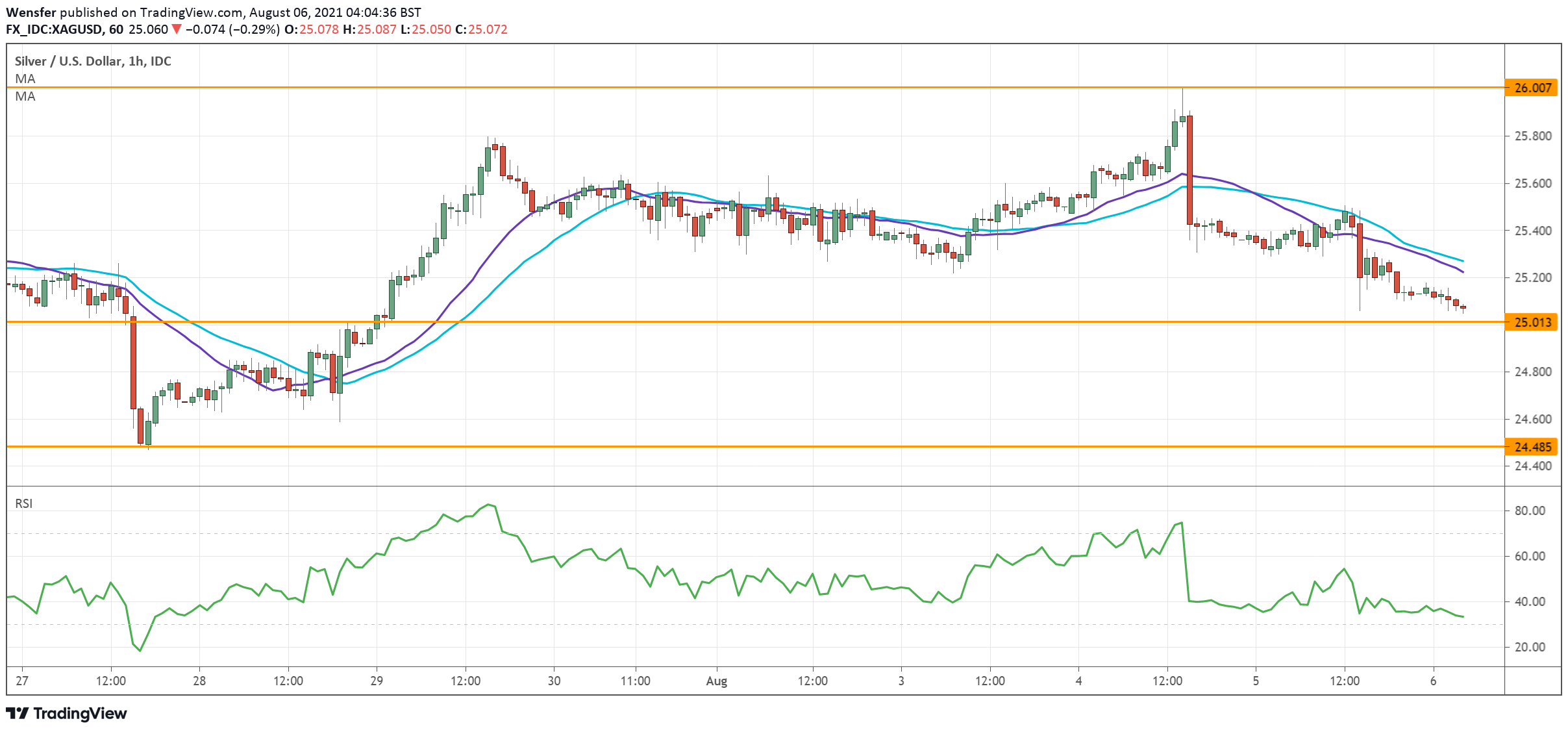Click the 11:00 time axis label
The width and height of the screenshot is (1568, 732).
click(x=635, y=681)
